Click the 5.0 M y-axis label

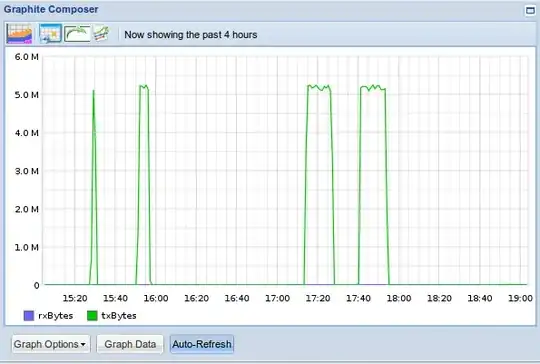[x=27, y=95]
